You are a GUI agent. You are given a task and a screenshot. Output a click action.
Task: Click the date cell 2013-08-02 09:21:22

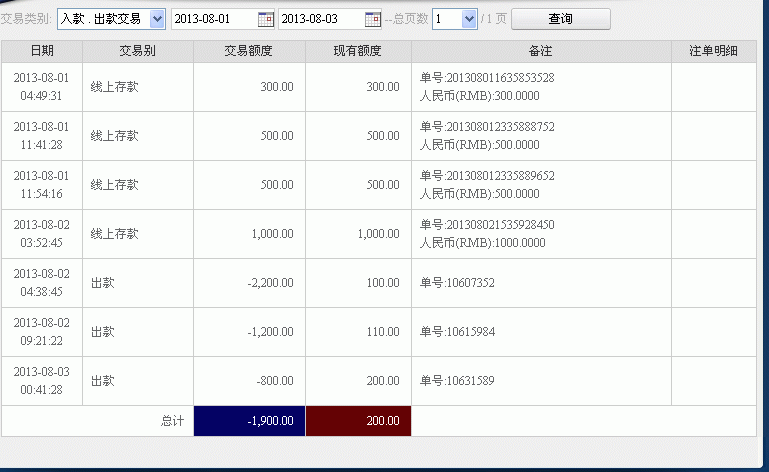(42, 332)
